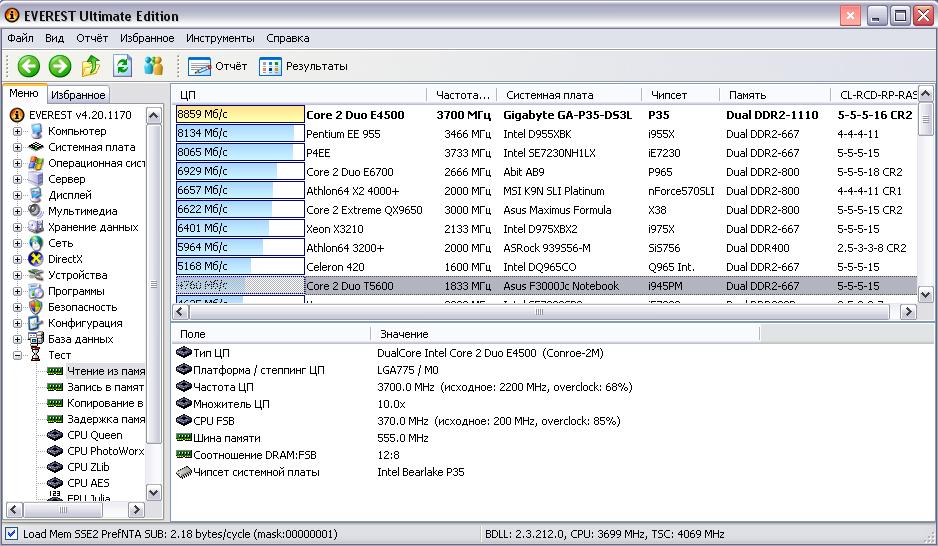The width and height of the screenshot is (938, 546).
Task: Toggle the checkbox in the status bar
Action: (11, 534)
